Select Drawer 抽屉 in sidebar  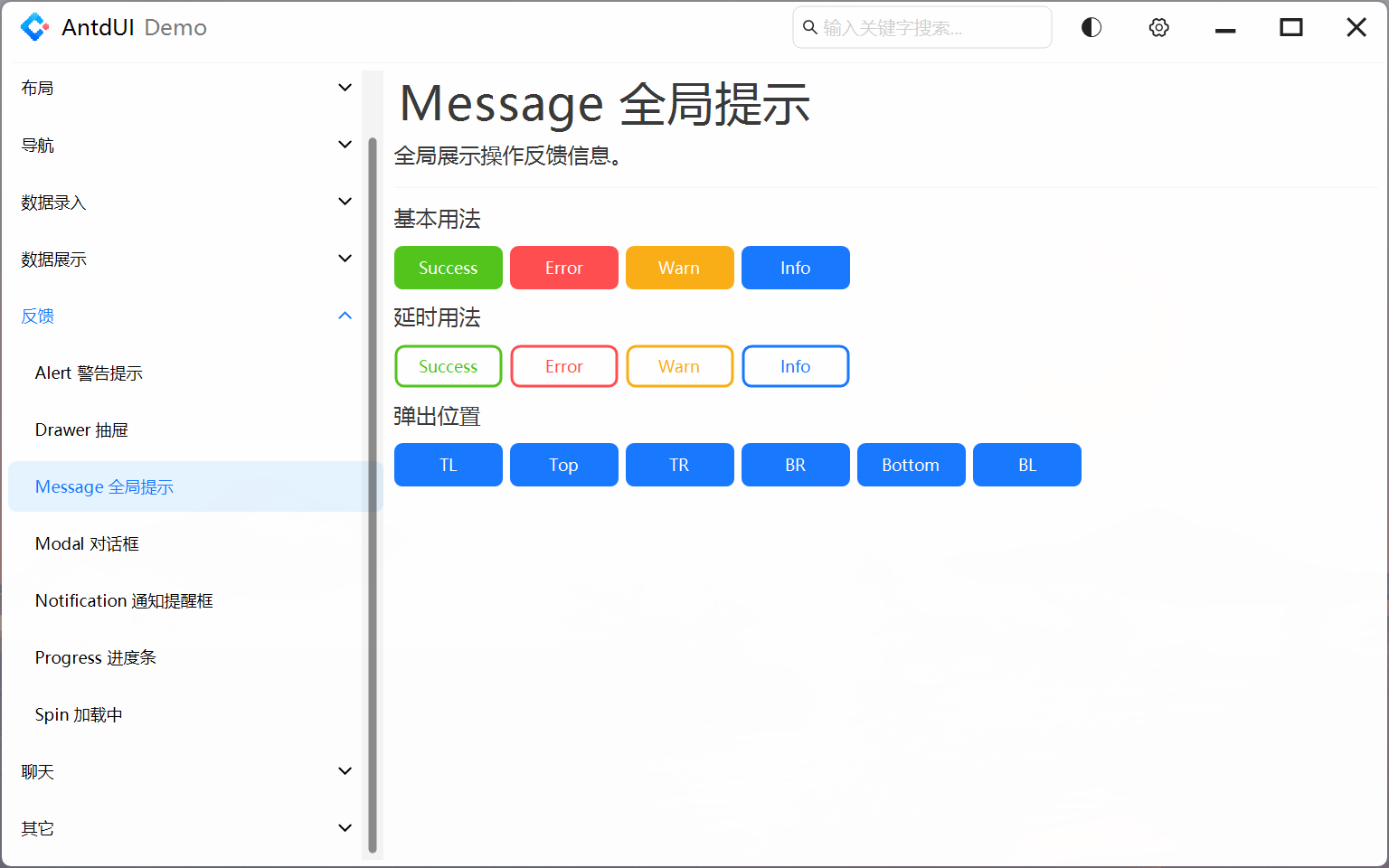(x=81, y=429)
